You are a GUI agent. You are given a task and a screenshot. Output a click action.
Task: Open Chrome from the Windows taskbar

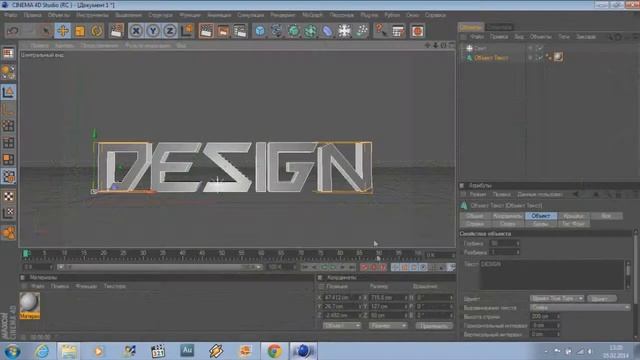pos(274,351)
